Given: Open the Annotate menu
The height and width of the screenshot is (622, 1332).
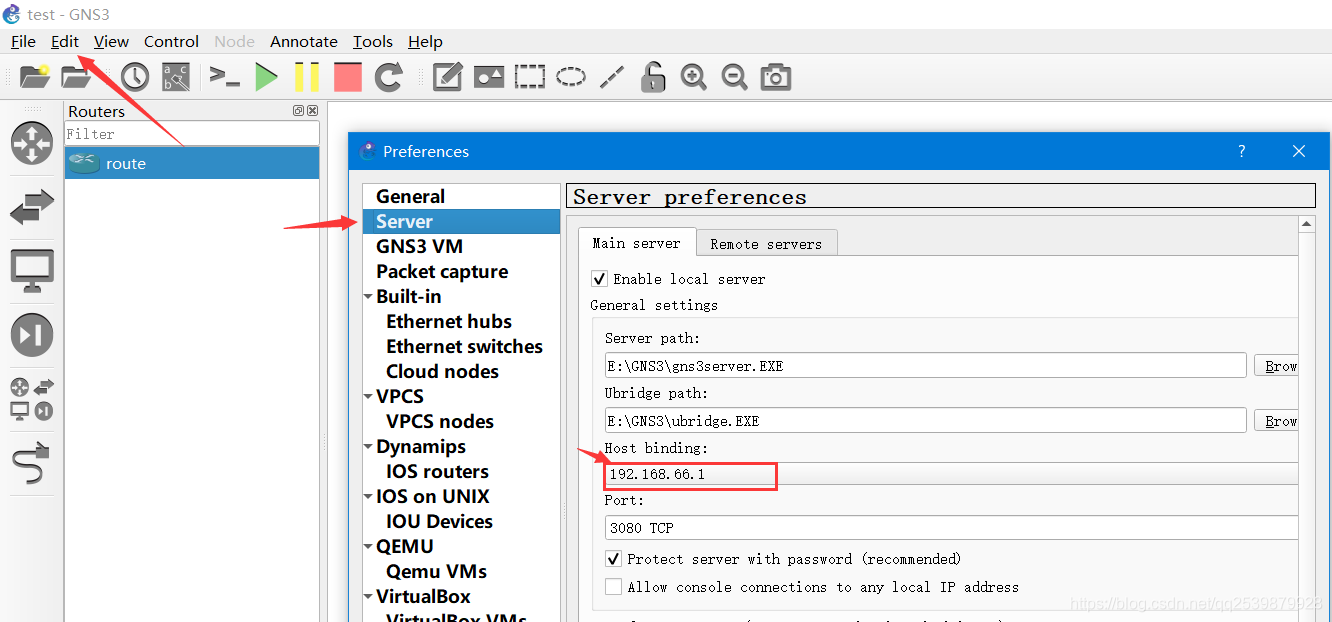Looking at the screenshot, I should [304, 41].
